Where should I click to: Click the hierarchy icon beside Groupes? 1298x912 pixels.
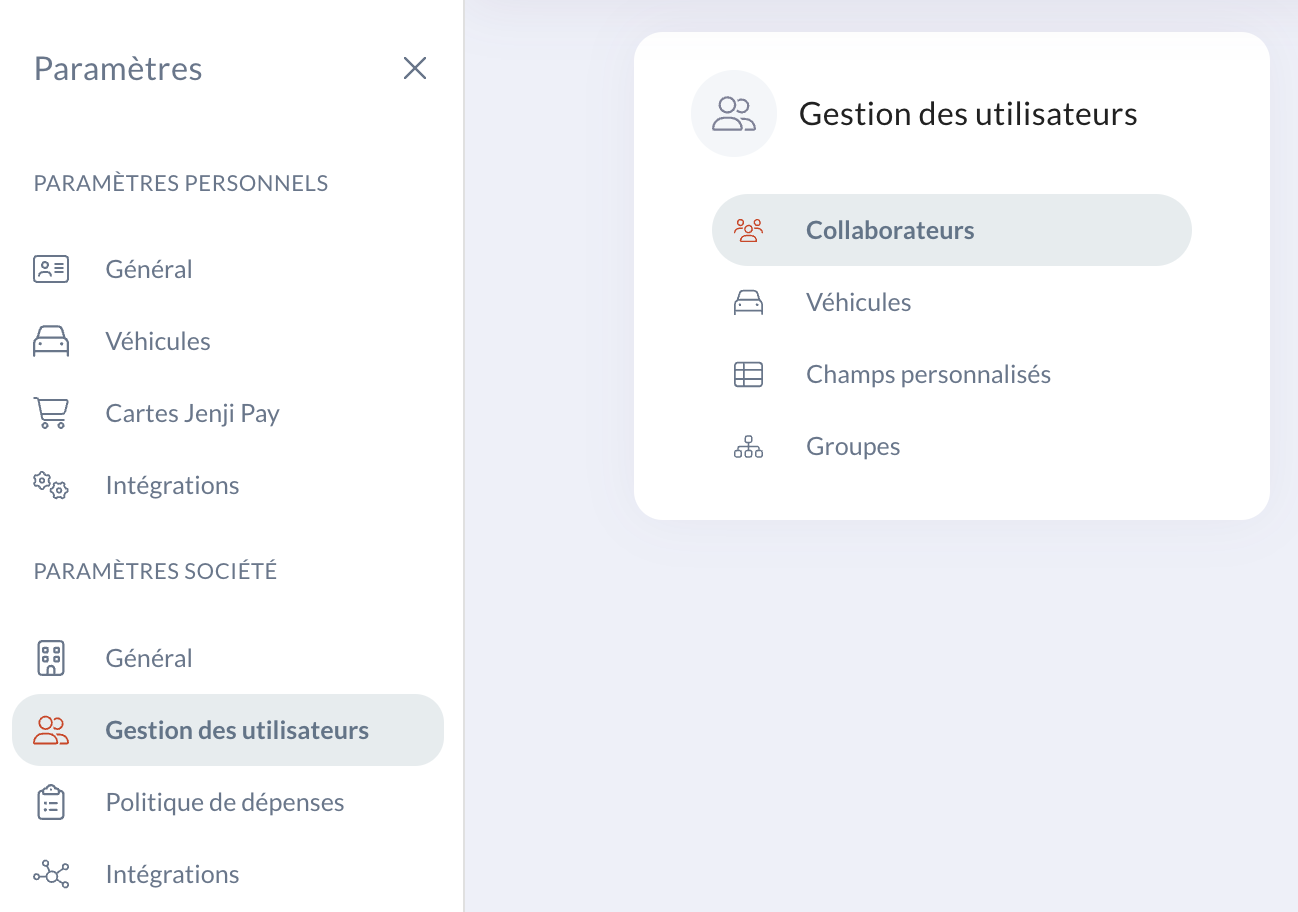748,446
